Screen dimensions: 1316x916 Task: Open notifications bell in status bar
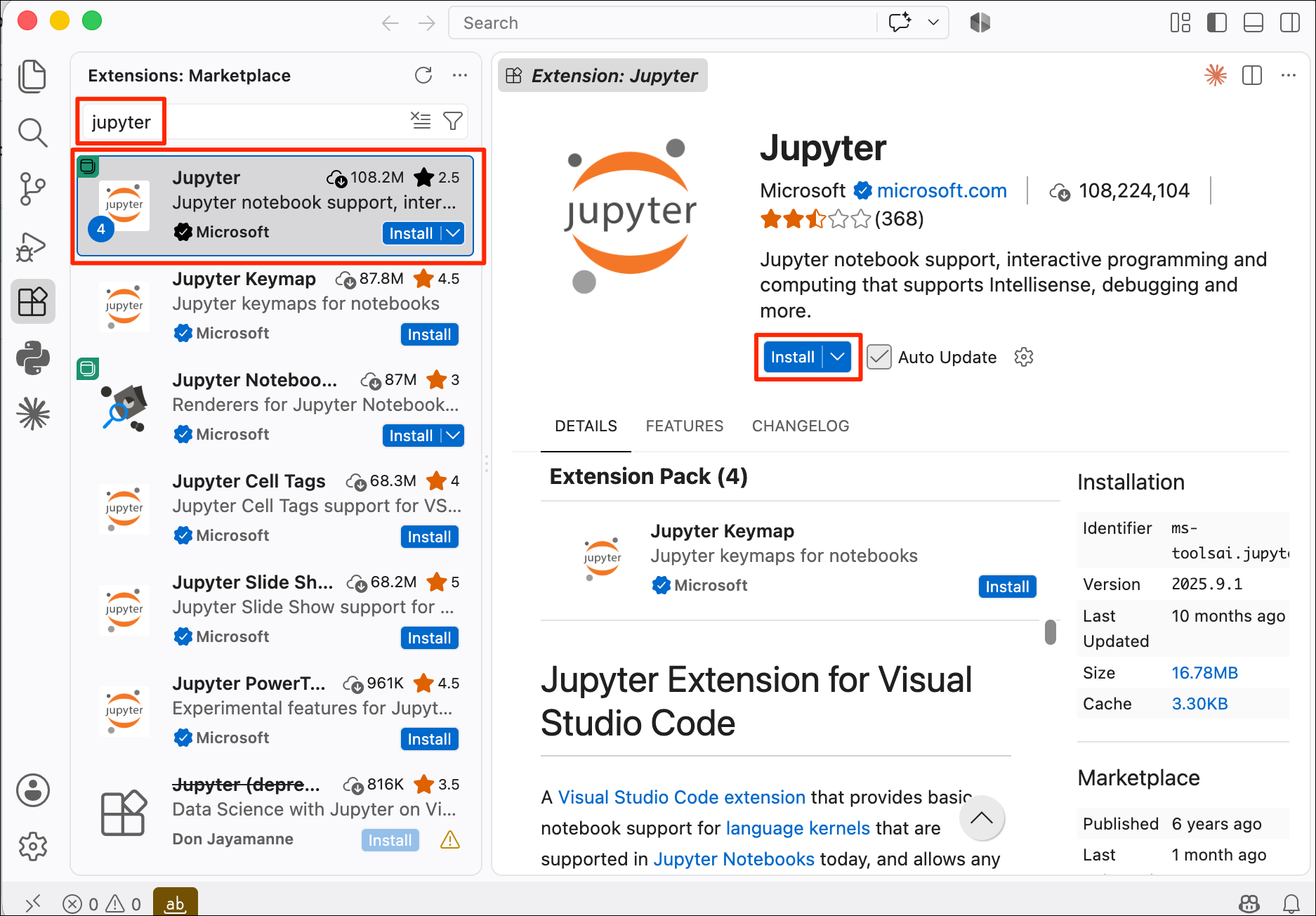tap(1291, 903)
